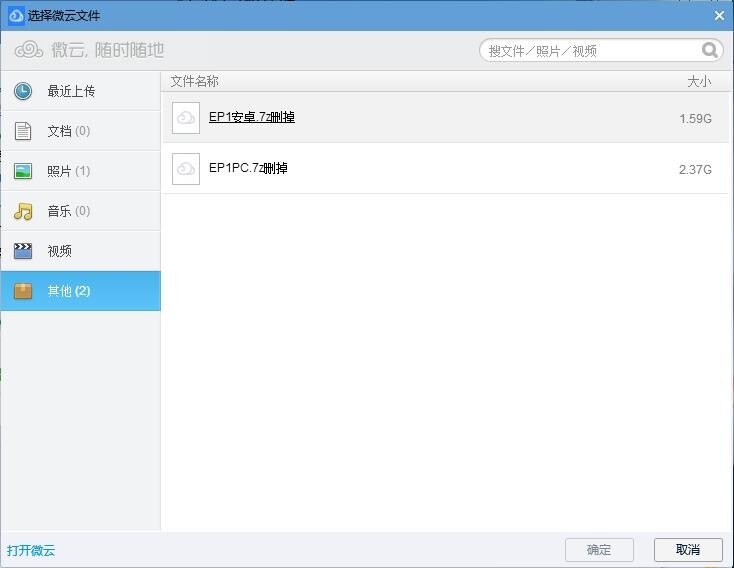Sort by 大小 column header
The width and height of the screenshot is (734, 568).
click(698, 81)
